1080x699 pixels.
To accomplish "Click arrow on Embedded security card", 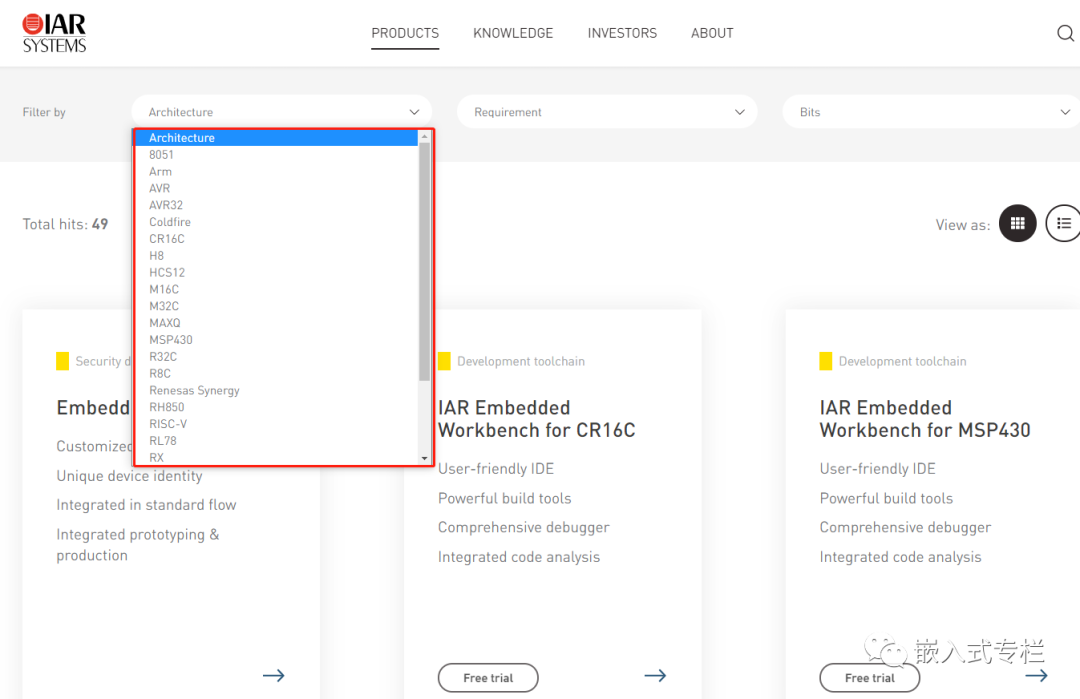I will click(x=273, y=676).
